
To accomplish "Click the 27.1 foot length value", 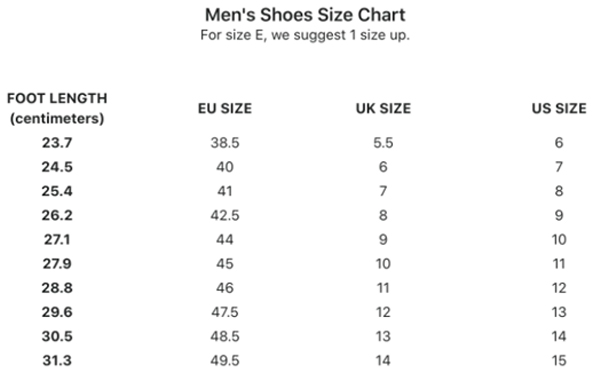I will pyautogui.click(x=57, y=240).
